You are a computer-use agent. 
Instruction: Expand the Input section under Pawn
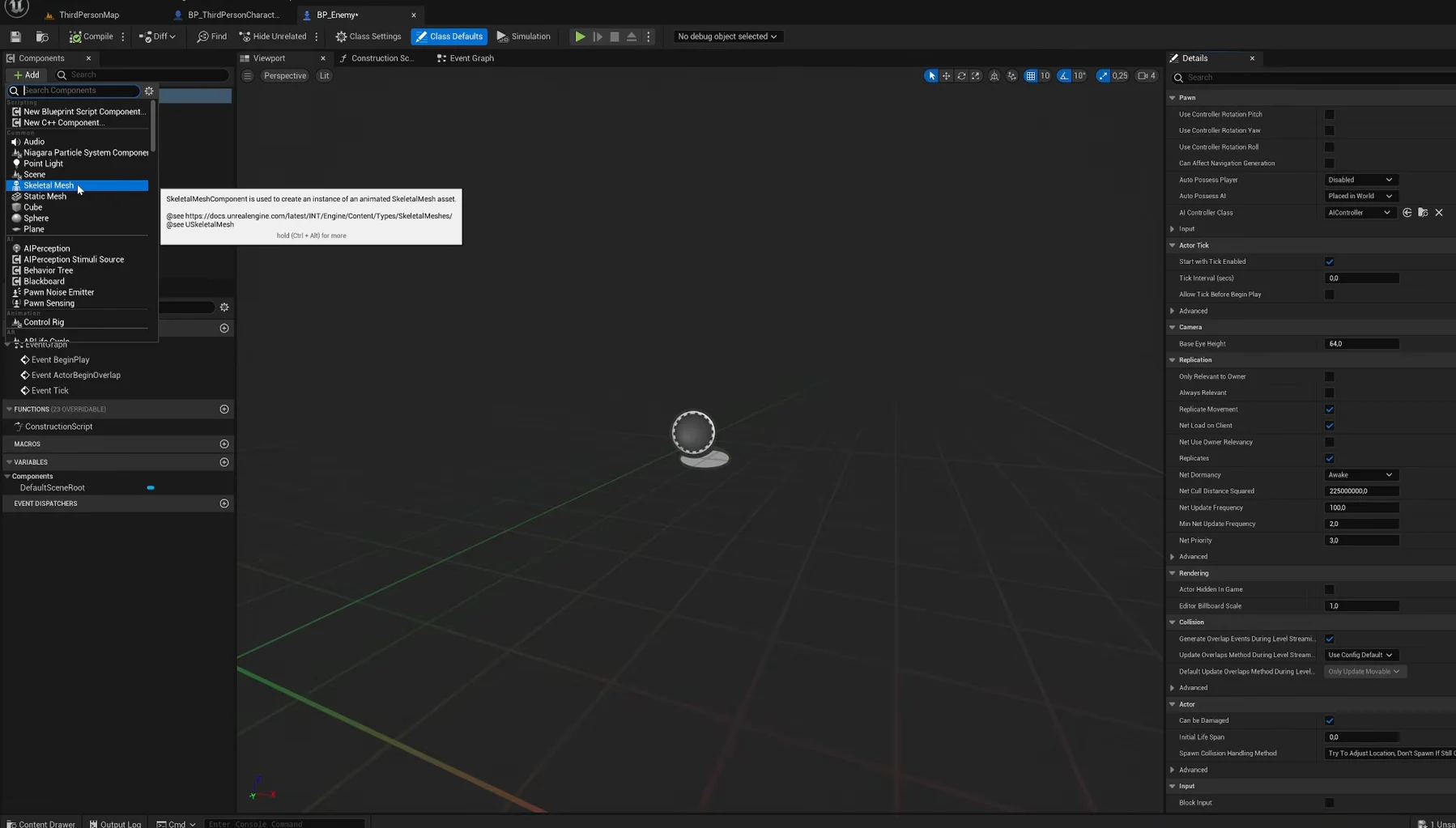pyautogui.click(x=1172, y=229)
